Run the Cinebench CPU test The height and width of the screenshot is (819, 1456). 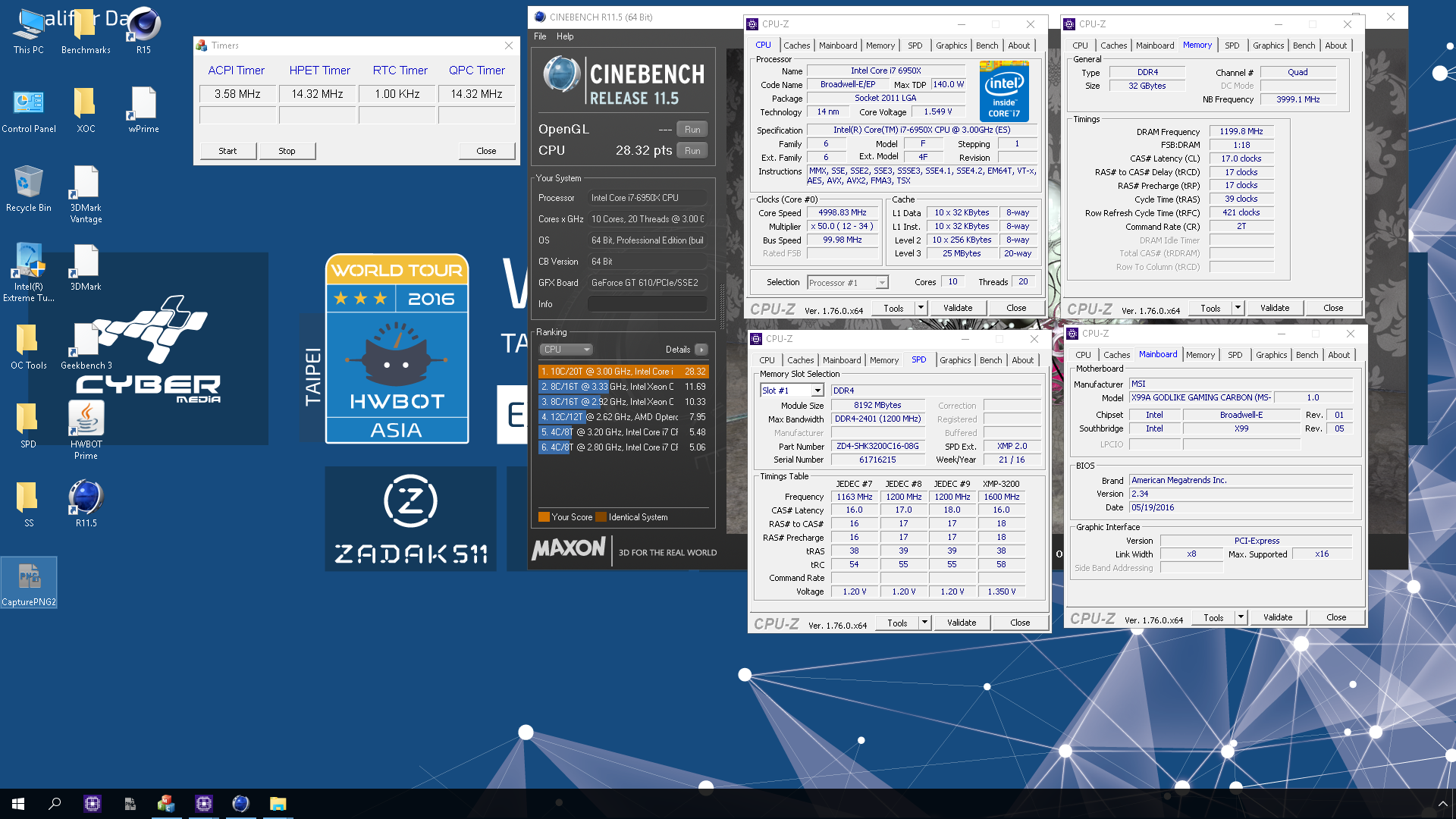692,150
